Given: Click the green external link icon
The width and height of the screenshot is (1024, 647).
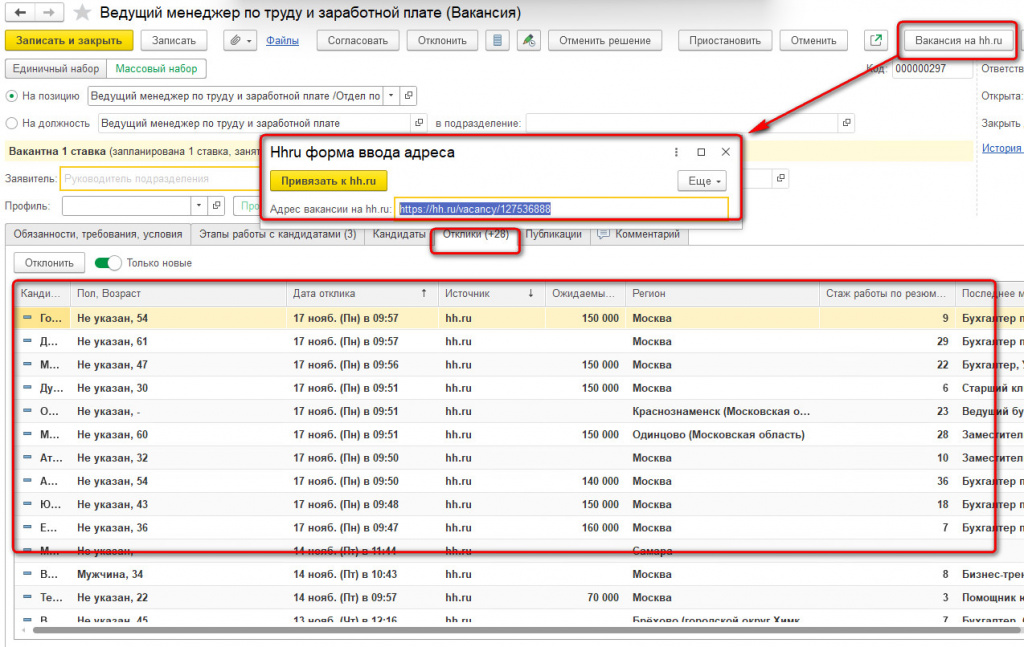Looking at the screenshot, I should (876, 41).
